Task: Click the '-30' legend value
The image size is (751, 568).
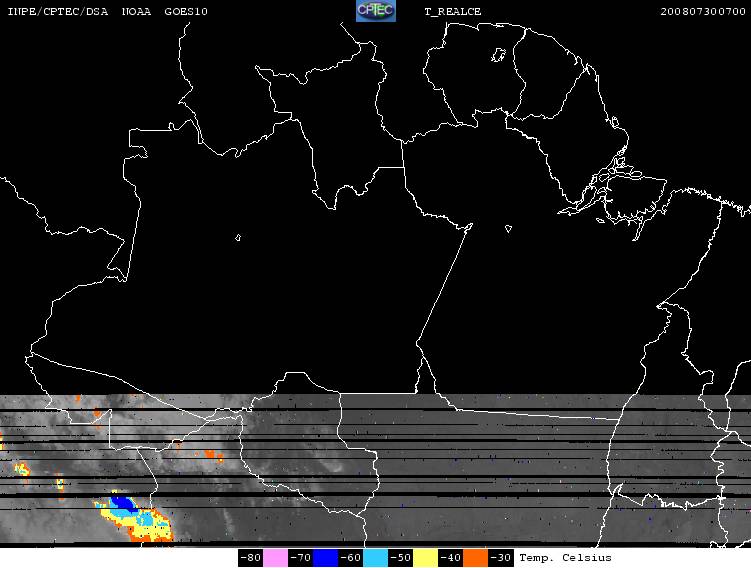Action: 500,558
